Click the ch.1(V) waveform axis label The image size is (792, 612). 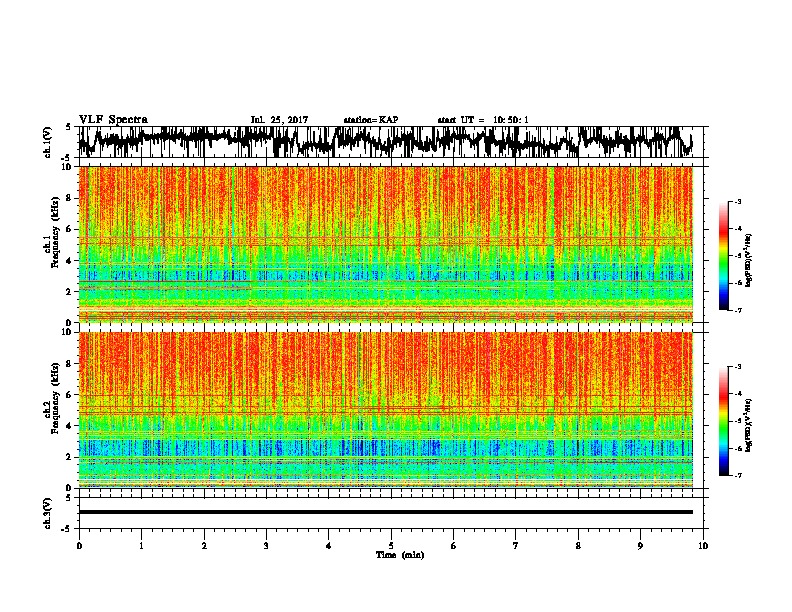48,142
